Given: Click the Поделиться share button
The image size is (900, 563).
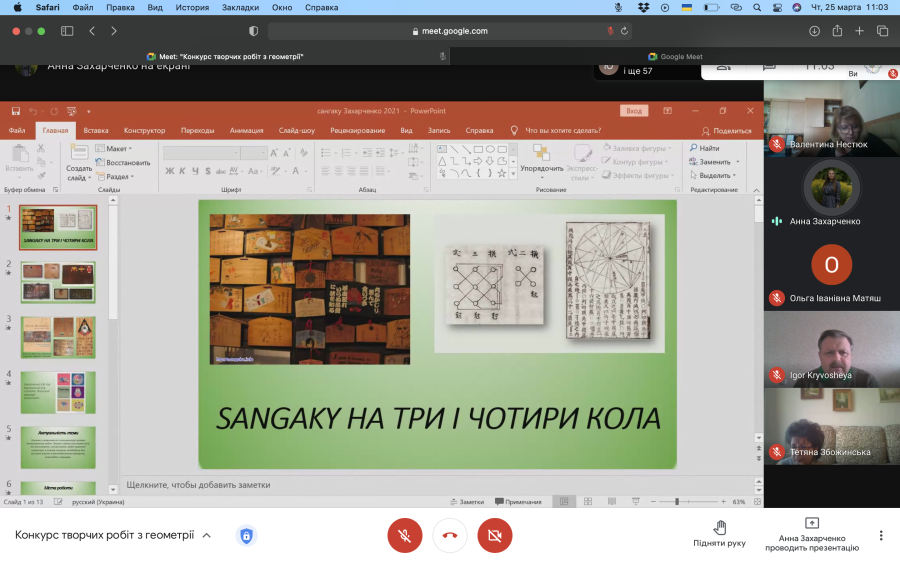Looking at the screenshot, I should coord(727,131).
